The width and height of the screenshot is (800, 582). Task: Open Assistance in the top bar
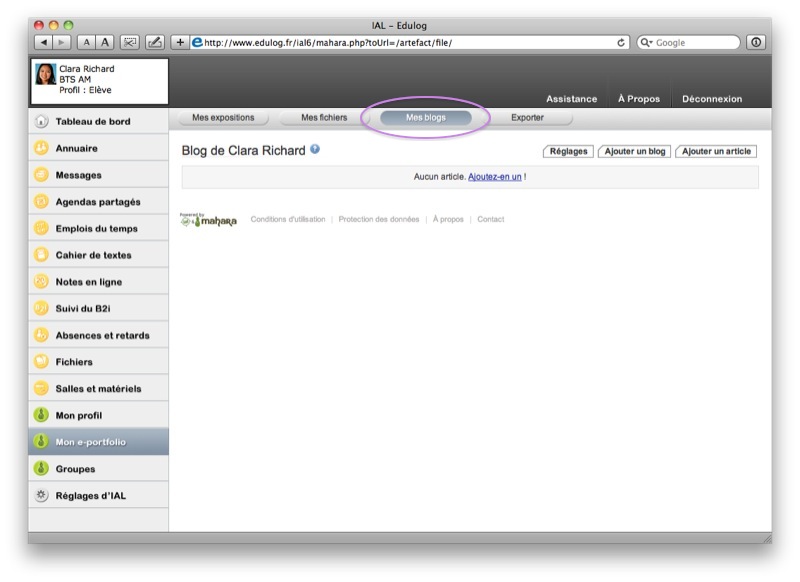[571, 99]
